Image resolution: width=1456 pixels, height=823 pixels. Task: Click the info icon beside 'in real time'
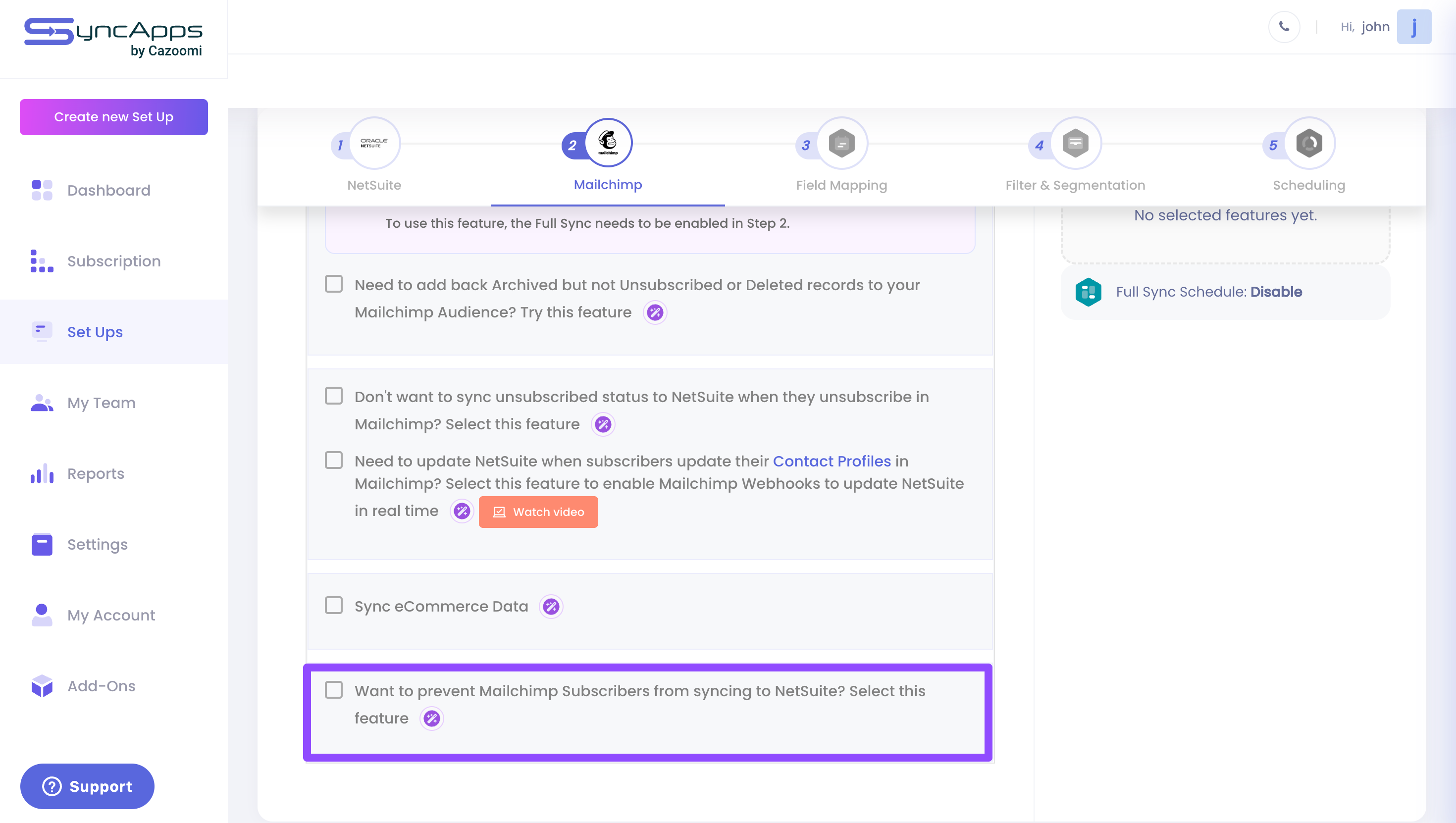pos(462,511)
